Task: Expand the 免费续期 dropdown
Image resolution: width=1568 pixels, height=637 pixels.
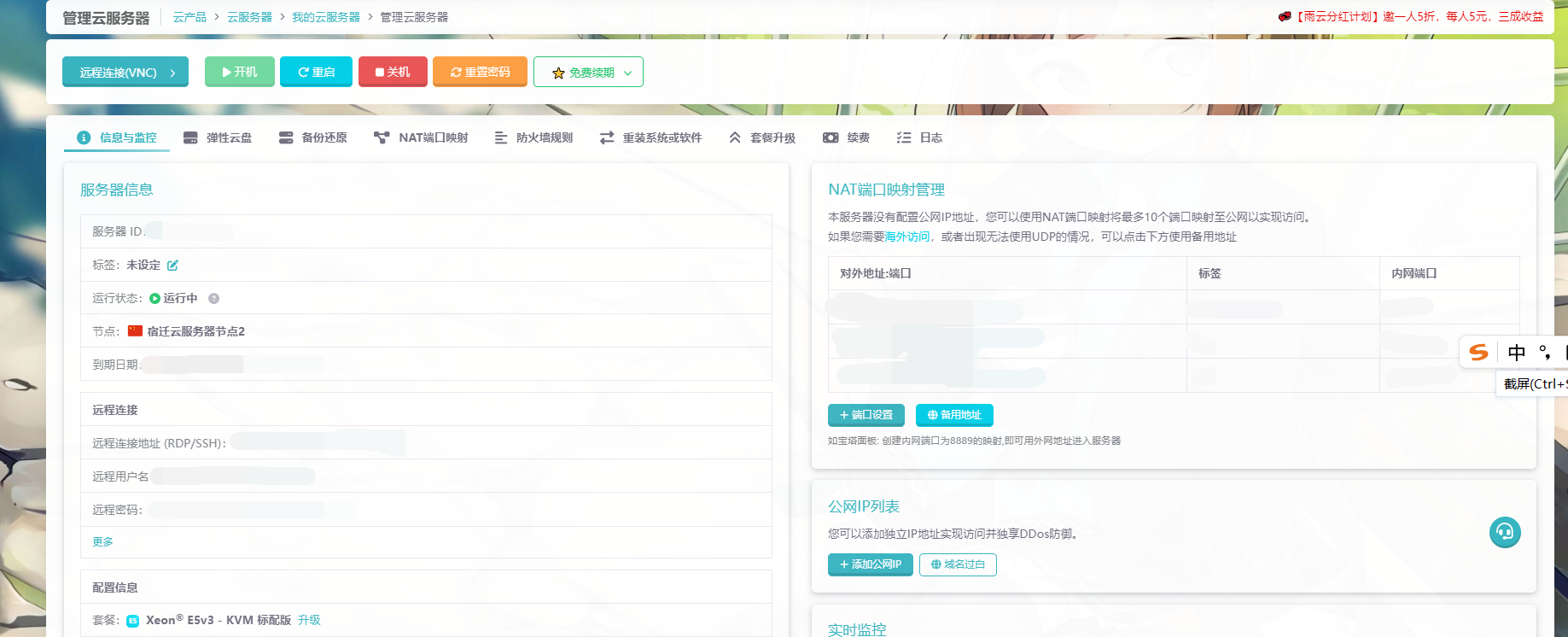Action: click(x=588, y=73)
